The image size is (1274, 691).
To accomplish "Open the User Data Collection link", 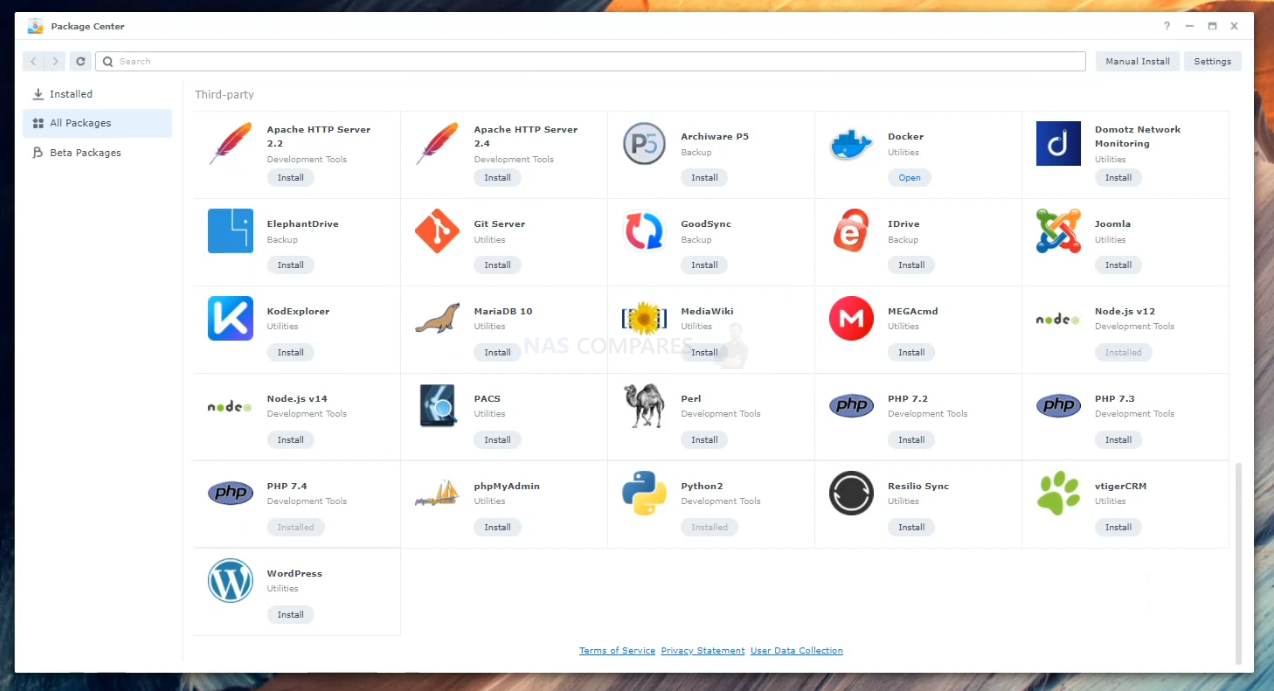I will [797, 651].
